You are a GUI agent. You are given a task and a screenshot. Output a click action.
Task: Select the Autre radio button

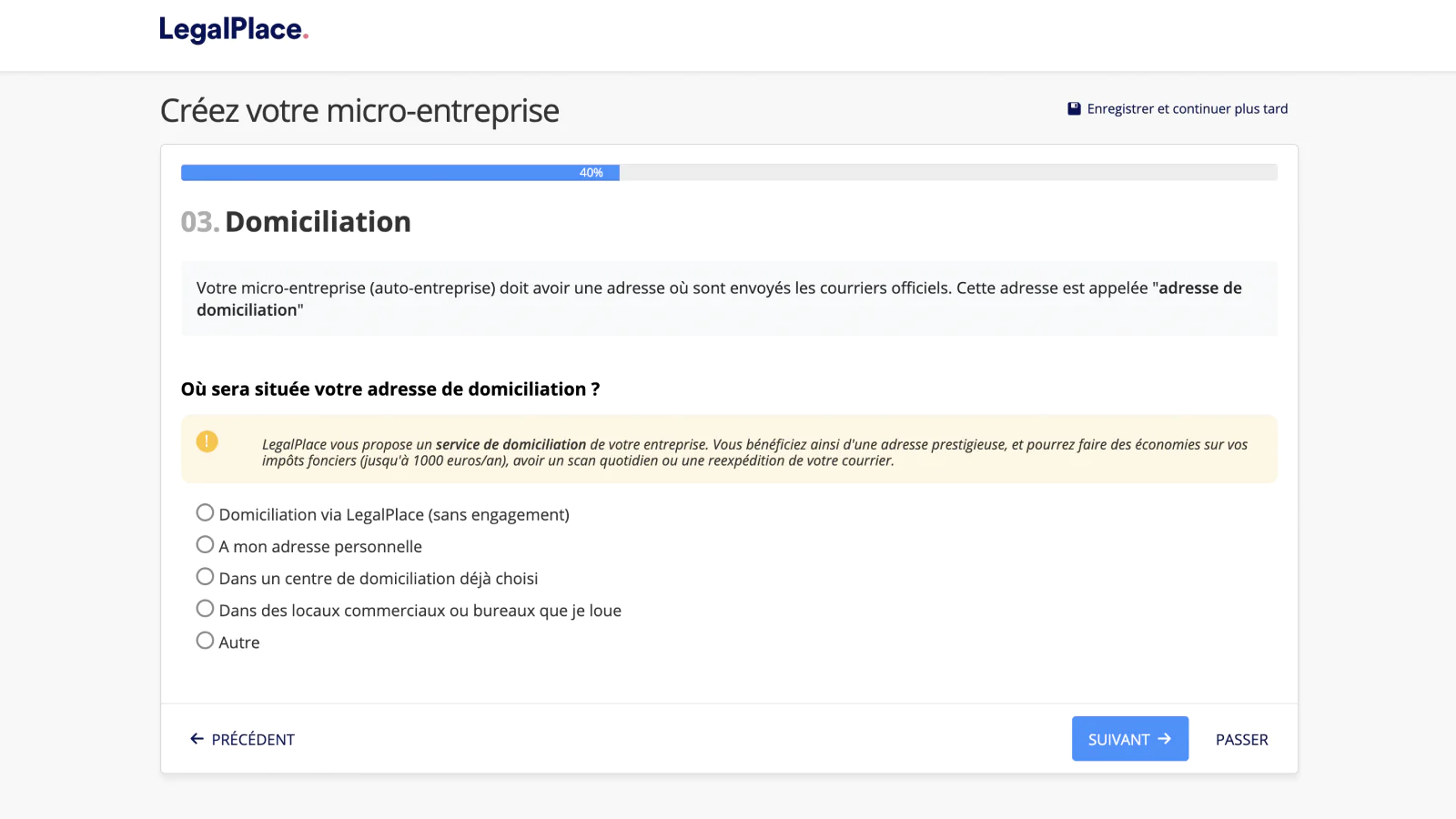tap(206, 641)
